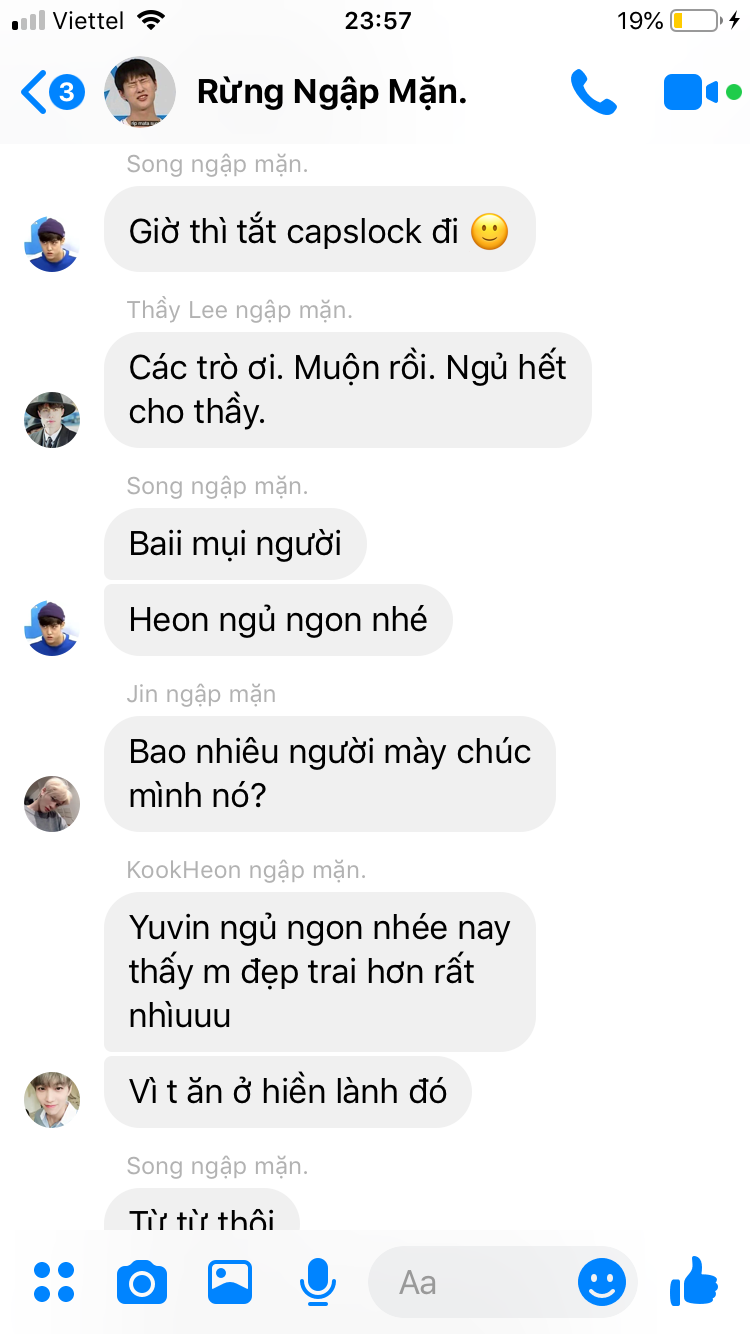
Task: Select the message Giờ thì tắt capslock đi
Action: coord(319,232)
